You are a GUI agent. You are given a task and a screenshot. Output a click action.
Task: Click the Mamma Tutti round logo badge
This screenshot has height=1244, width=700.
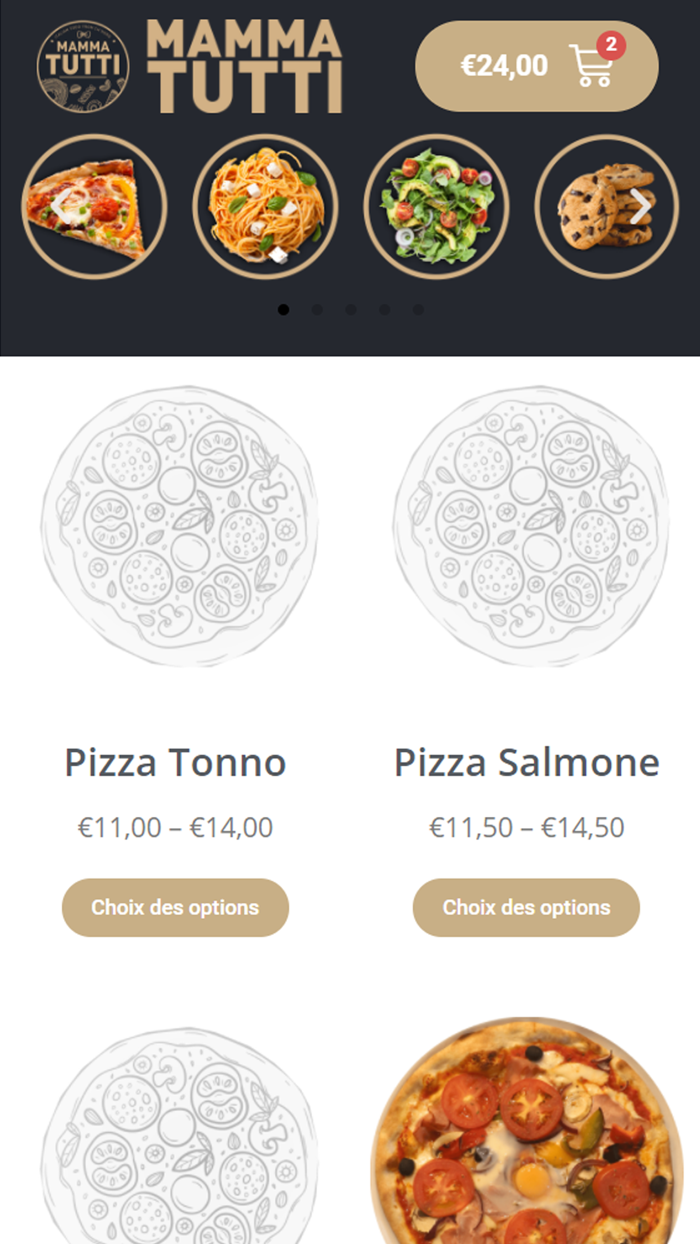(85, 66)
